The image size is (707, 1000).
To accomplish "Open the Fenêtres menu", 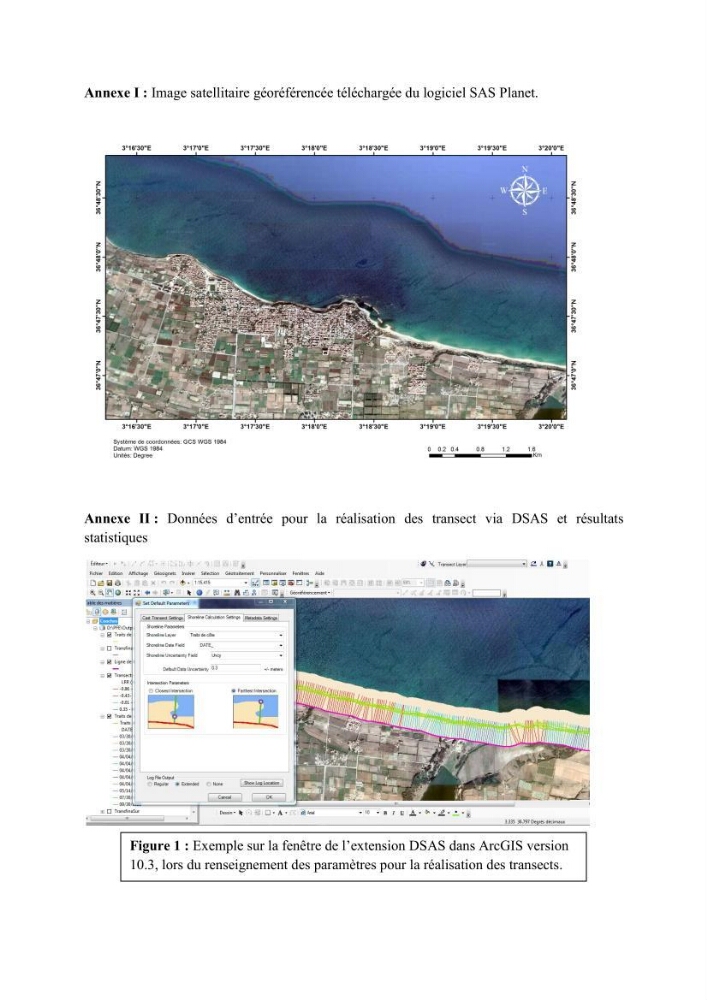I will 301,573.
